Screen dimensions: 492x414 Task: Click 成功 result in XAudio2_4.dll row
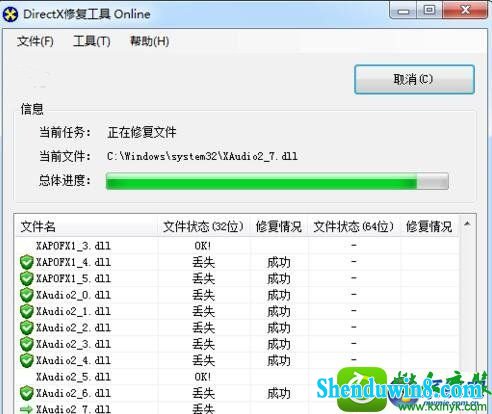pos(279,360)
